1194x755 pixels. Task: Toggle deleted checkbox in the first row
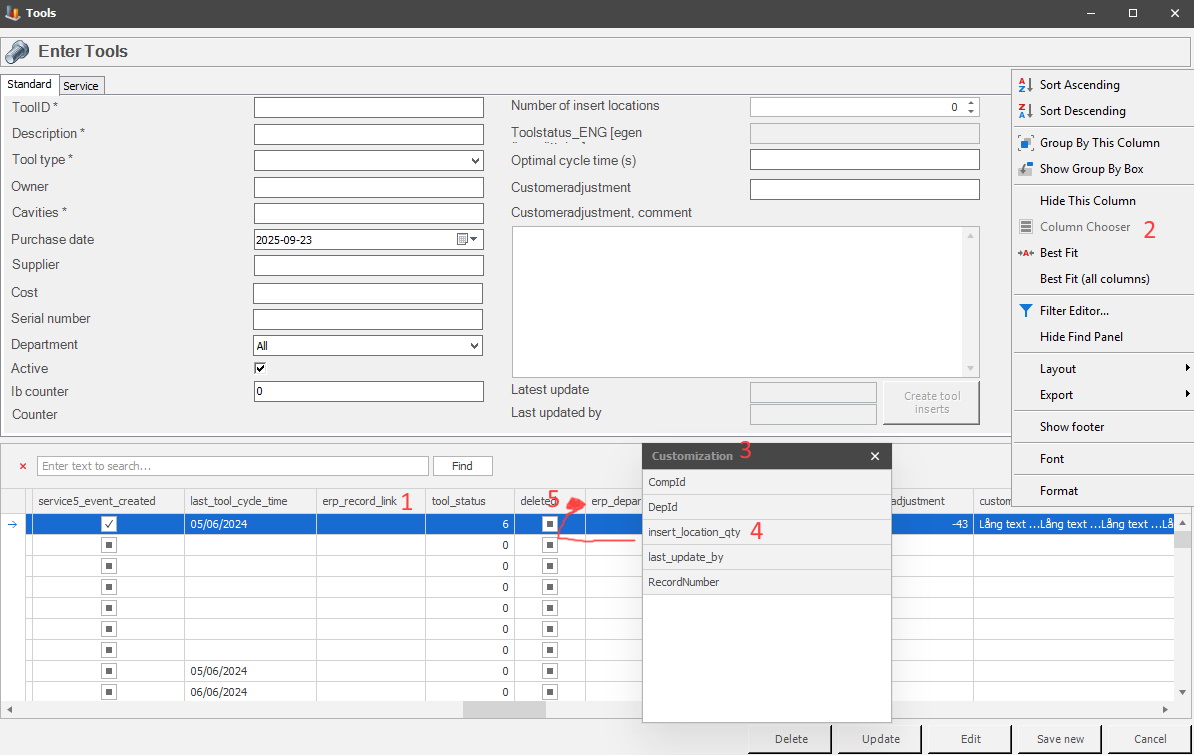coord(549,524)
